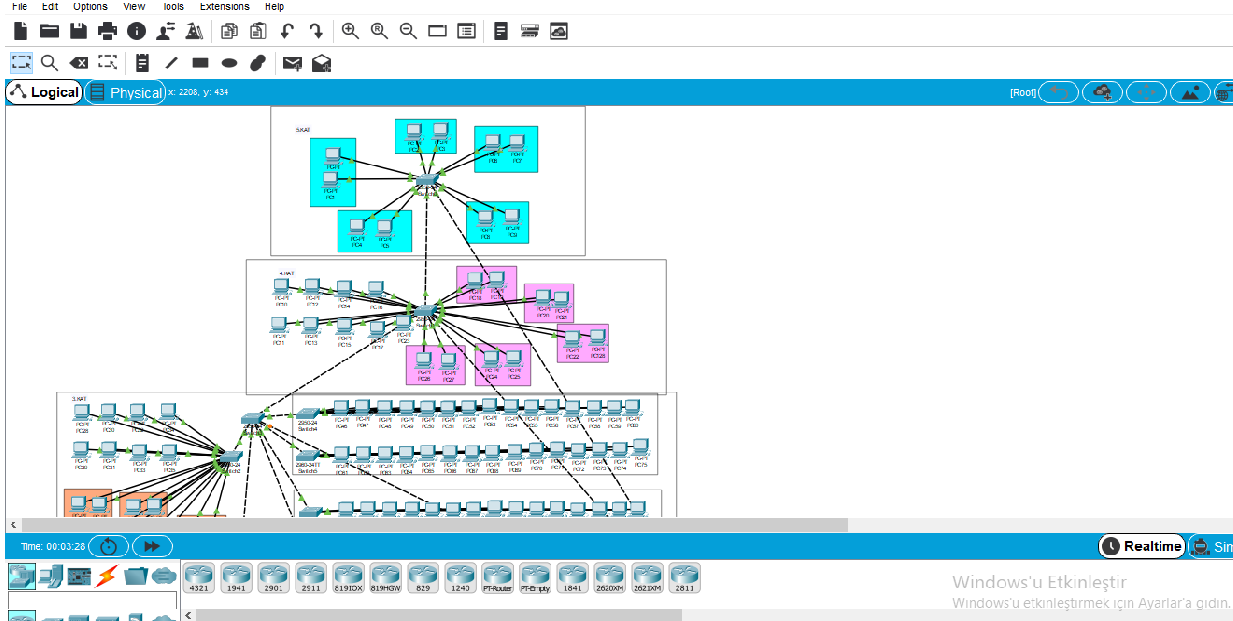This screenshot has width=1233, height=621.
Task: Switch to Physical workspace view
Action: point(125,93)
